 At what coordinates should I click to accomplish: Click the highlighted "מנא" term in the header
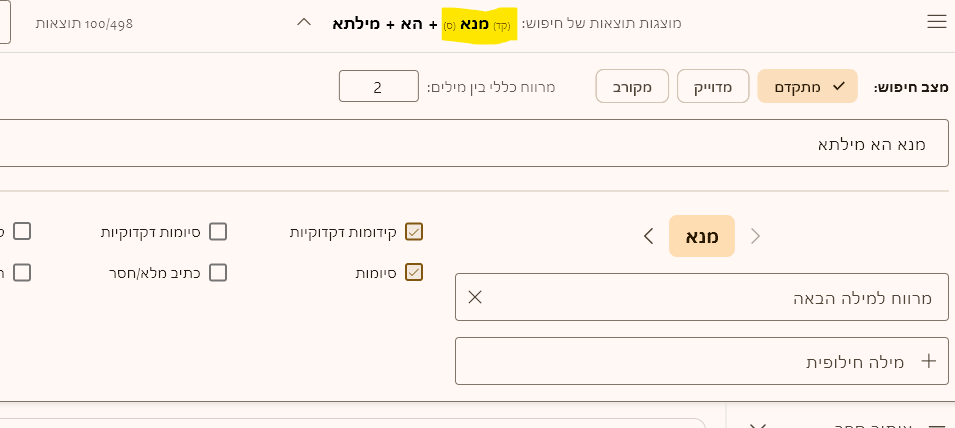pos(478,22)
